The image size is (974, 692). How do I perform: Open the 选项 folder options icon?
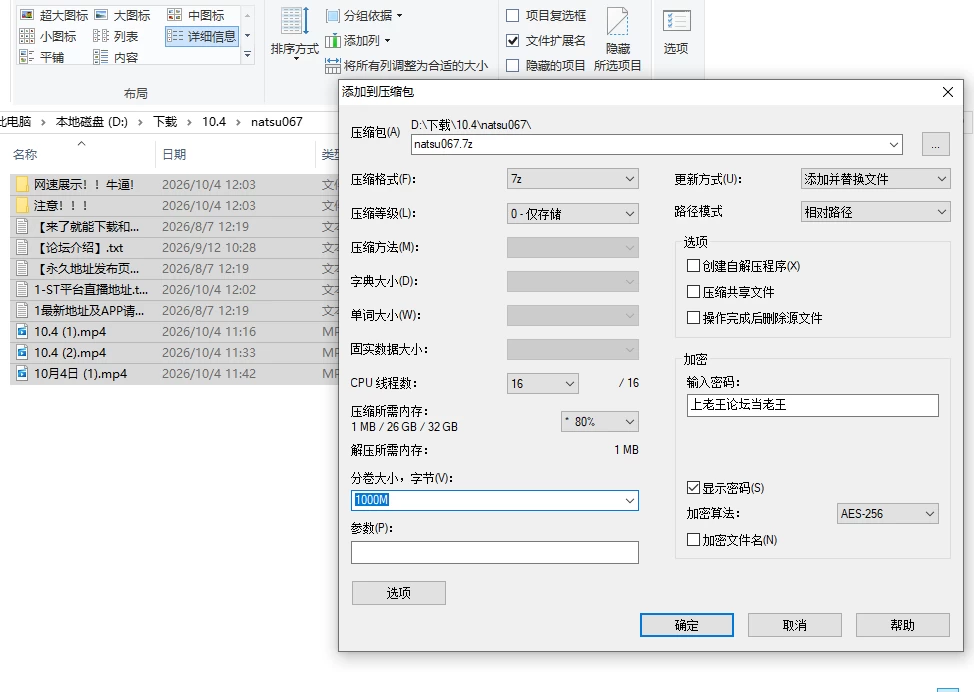click(676, 21)
